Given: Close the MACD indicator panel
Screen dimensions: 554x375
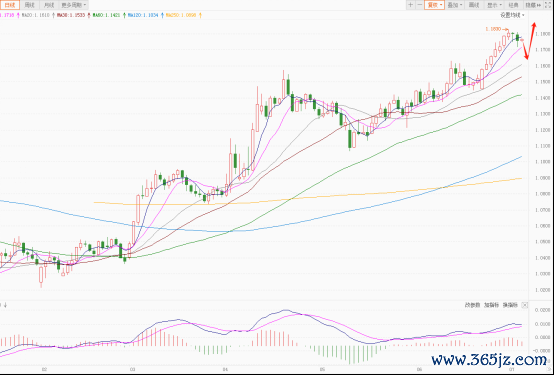Looking at the screenshot, I should (525, 305).
